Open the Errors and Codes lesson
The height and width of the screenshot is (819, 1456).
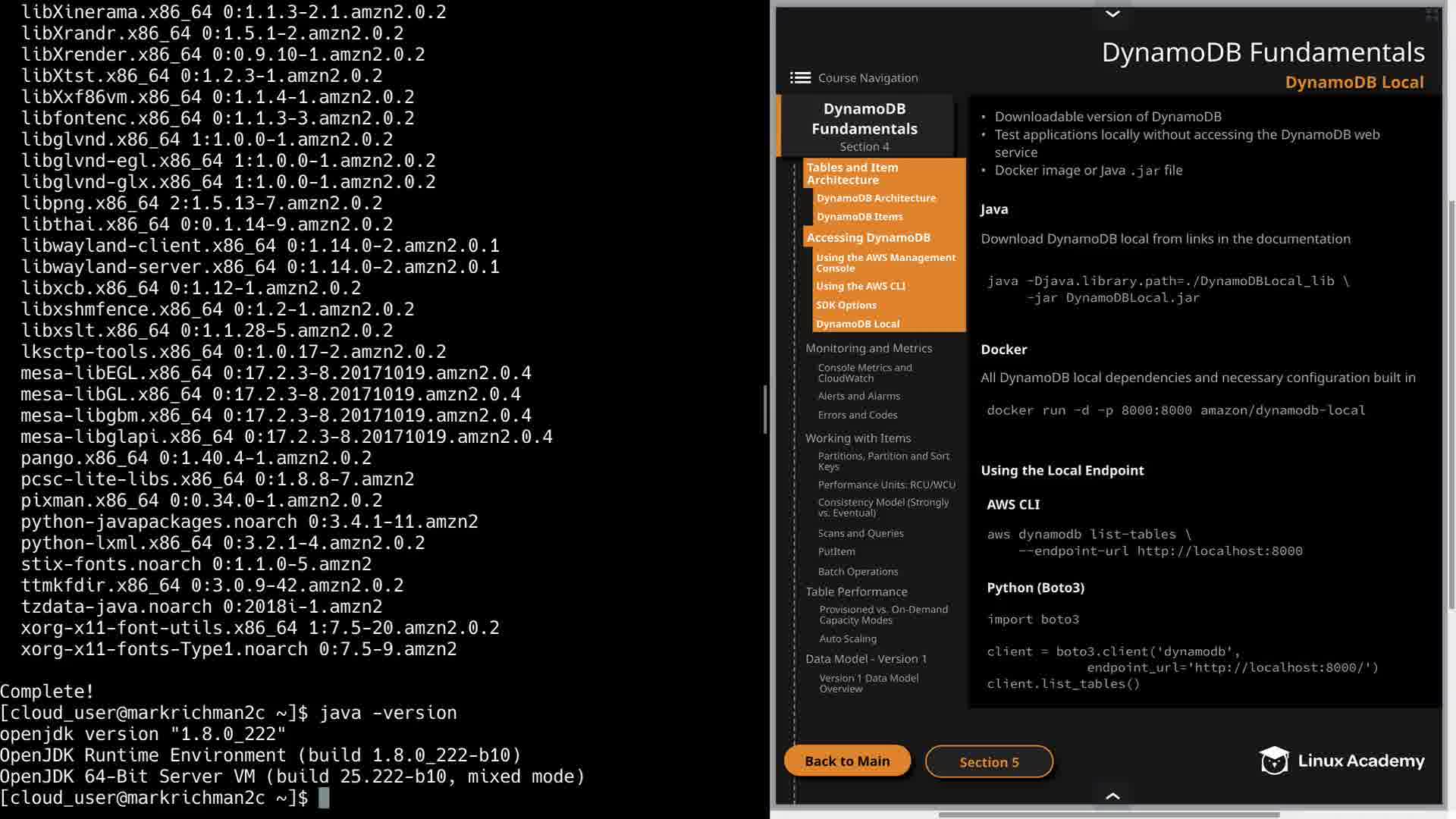pos(857,415)
